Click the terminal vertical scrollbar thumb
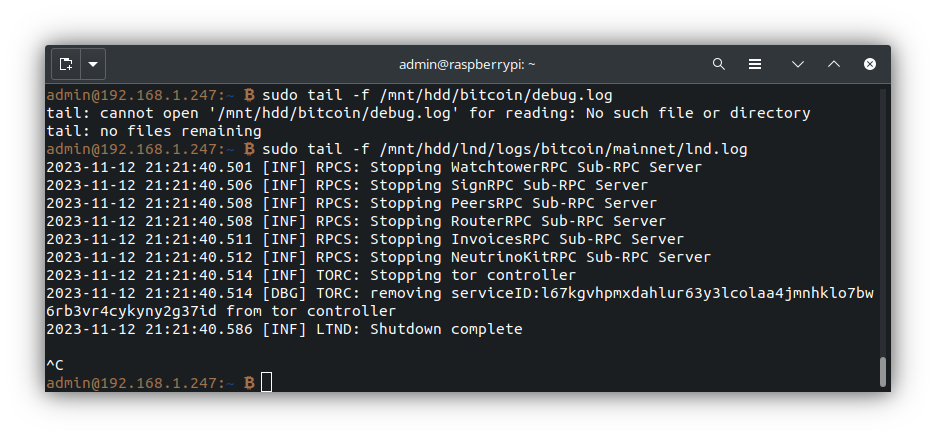Screen dimensions: 936x437 (x=882, y=371)
